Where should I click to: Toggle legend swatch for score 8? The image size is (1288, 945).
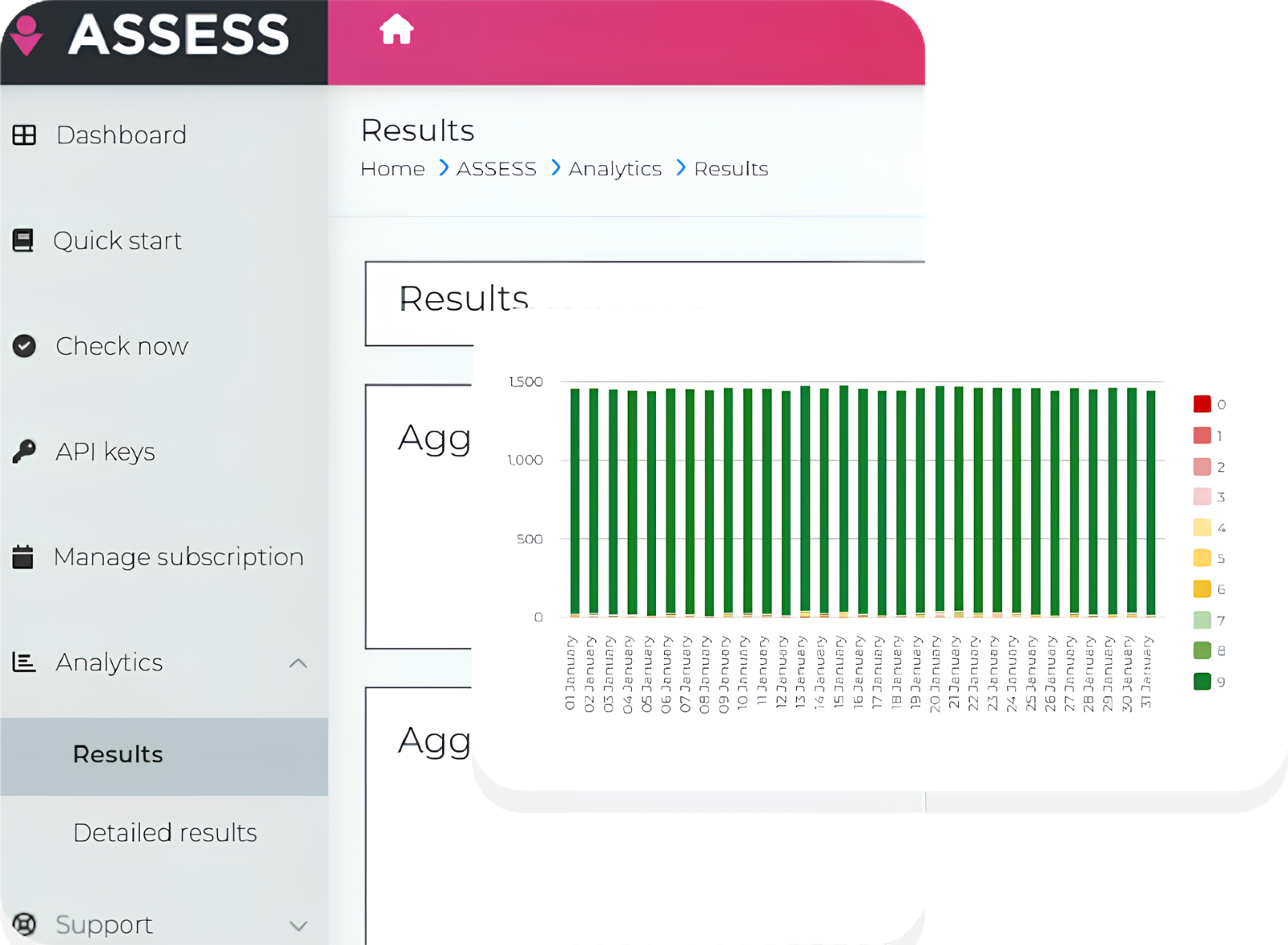coord(1202,650)
